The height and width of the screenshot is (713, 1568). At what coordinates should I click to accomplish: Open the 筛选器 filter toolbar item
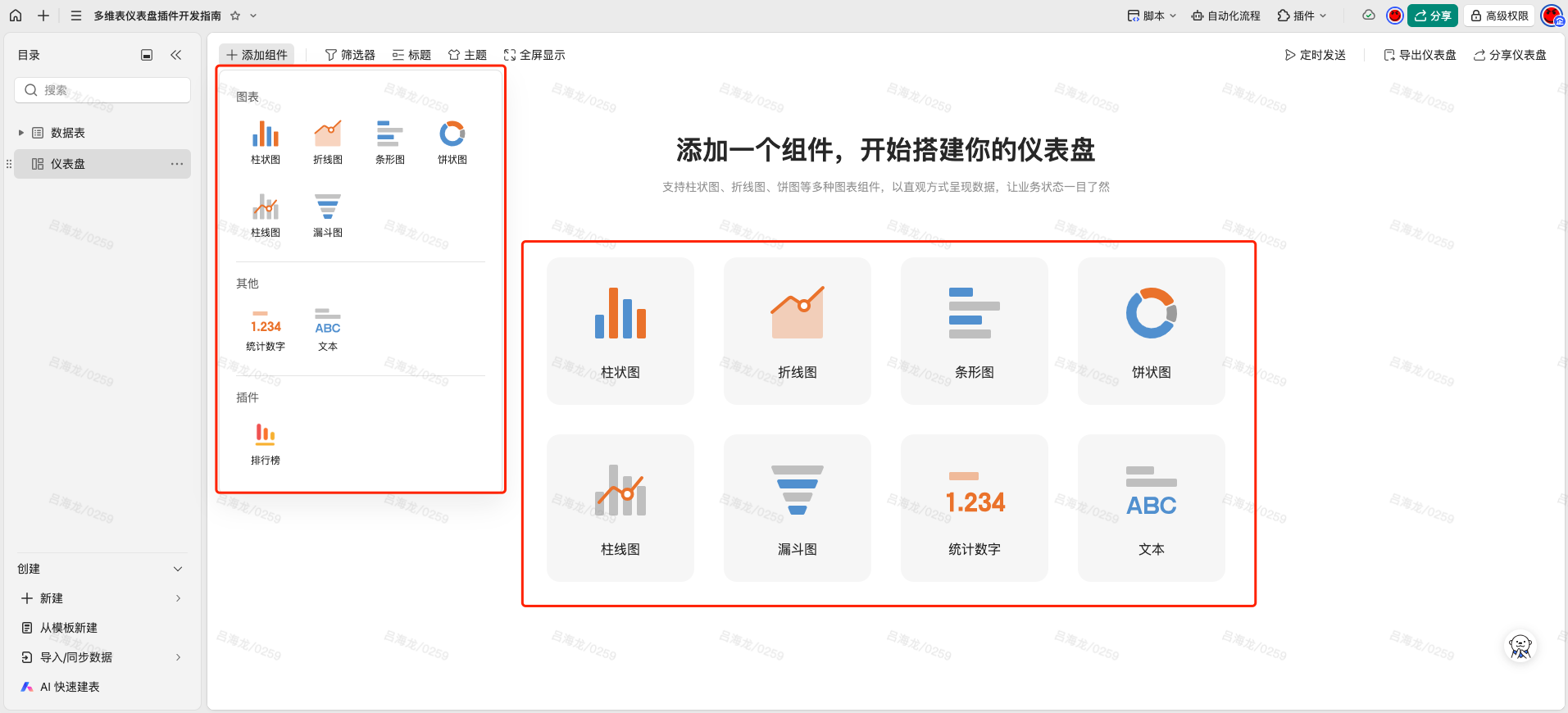350,55
